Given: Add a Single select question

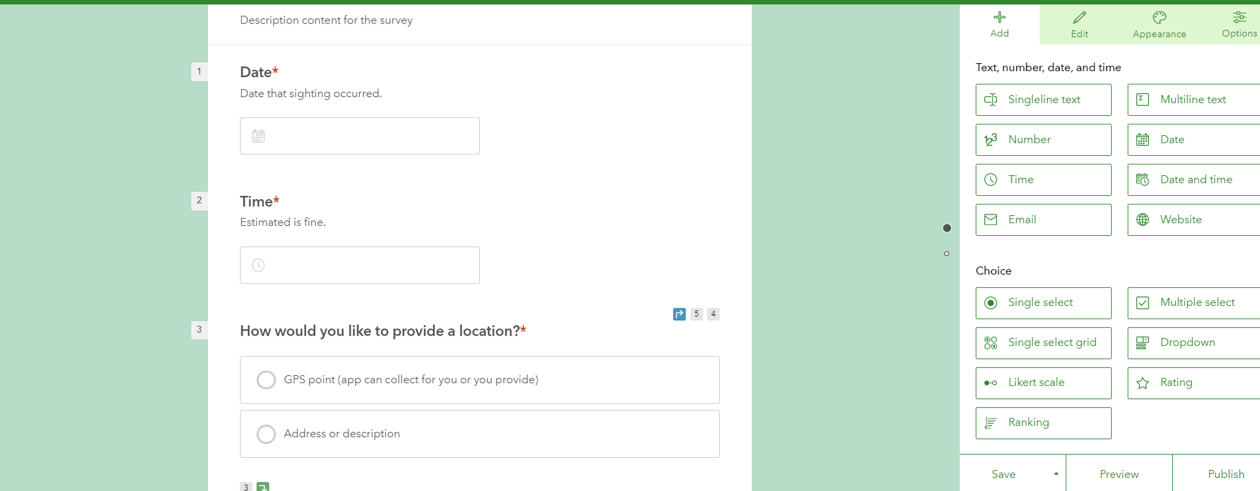Looking at the screenshot, I should (1043, 303).
